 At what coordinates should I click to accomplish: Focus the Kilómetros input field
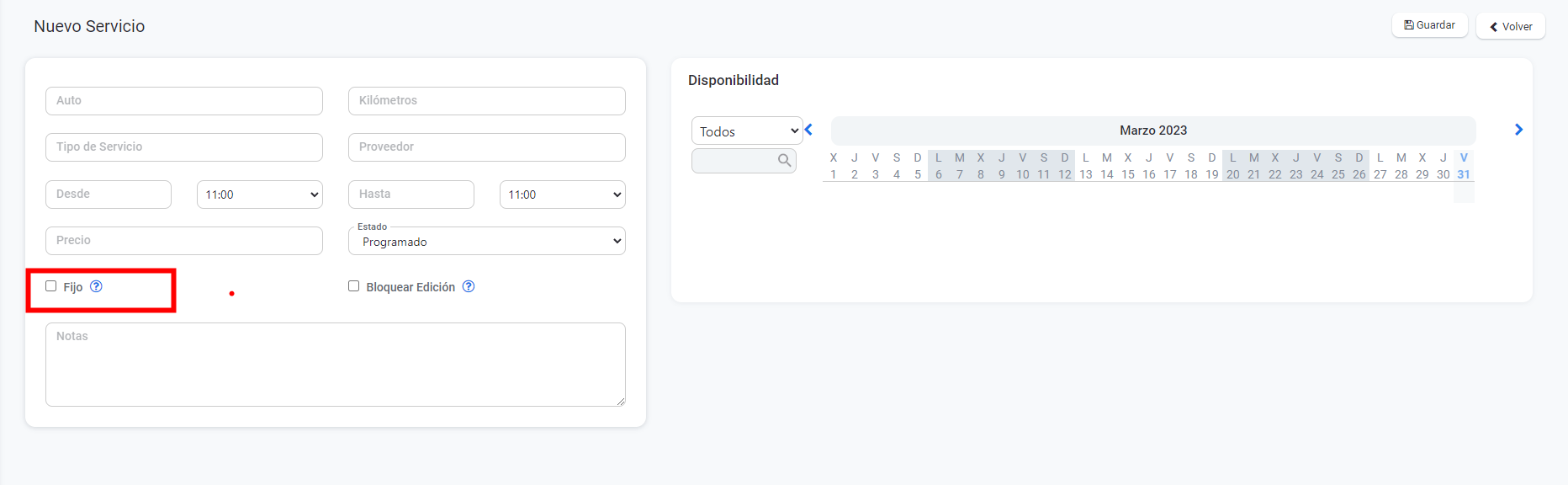click(x=486, y=101)
